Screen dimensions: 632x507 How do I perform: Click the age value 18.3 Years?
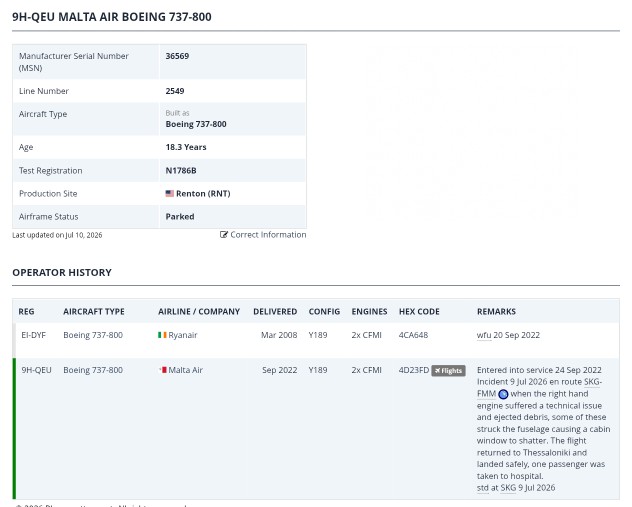[x=186, y=147]
